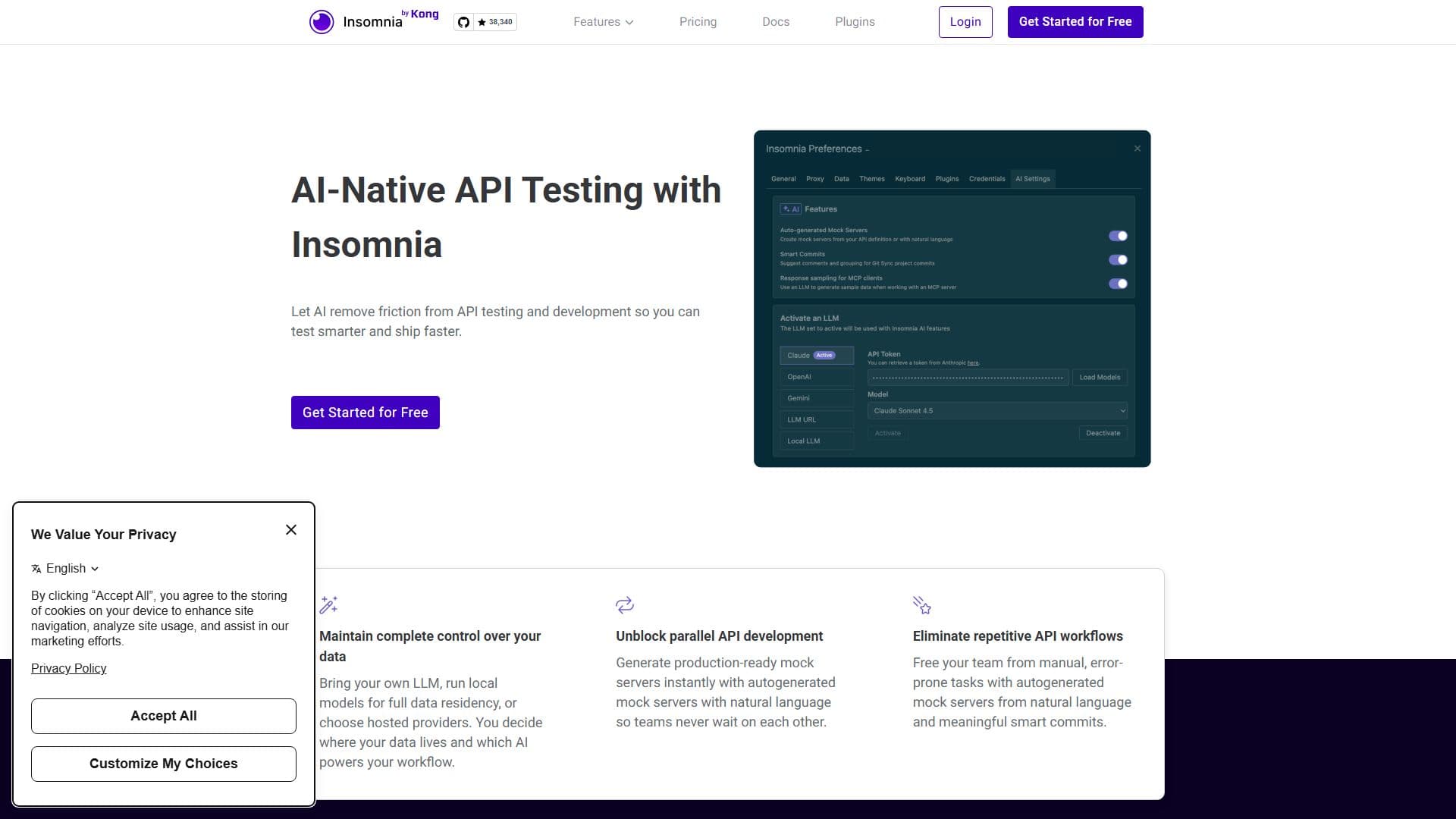Switch to the Plugins tab in Insomnia Preferences
Image resolution: width=1456 pixels, height=819 pixels.
(947, 179)
